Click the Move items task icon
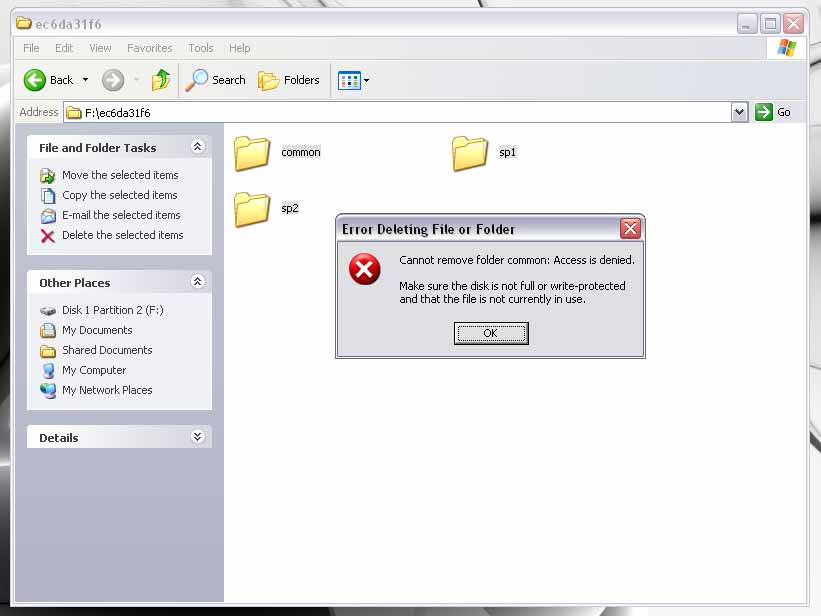This screenshot has width=821, height=616. (48, 175)
